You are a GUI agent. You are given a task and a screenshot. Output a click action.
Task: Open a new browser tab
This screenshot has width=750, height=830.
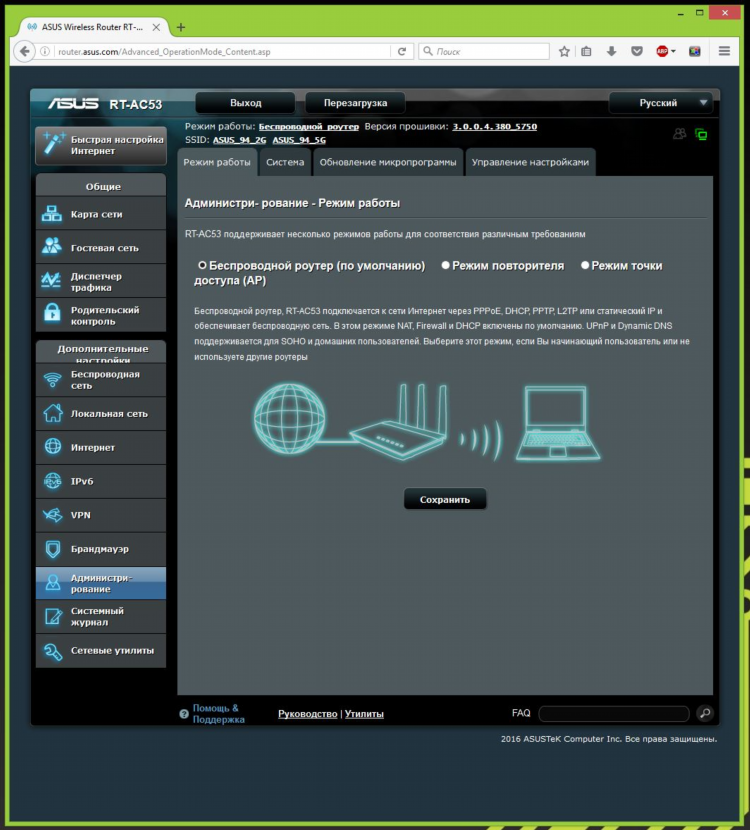tap(181, 27)
